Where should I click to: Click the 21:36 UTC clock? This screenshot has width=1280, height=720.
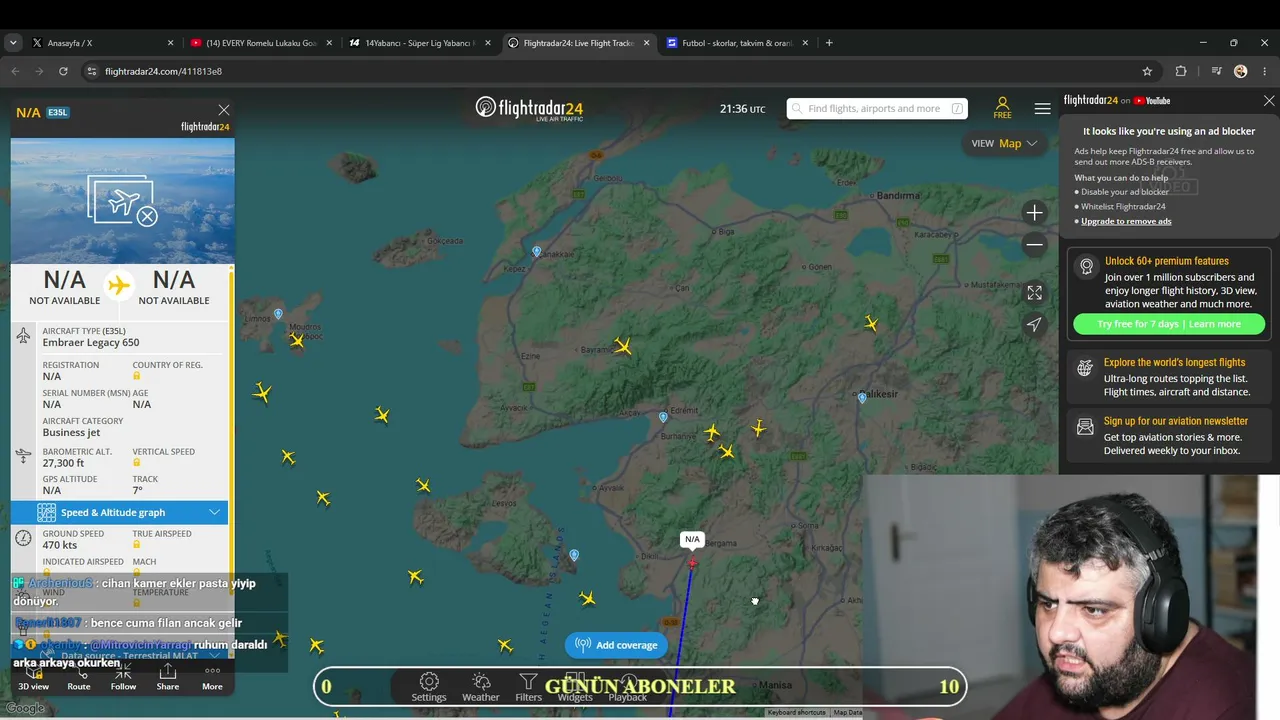[742, 109]
